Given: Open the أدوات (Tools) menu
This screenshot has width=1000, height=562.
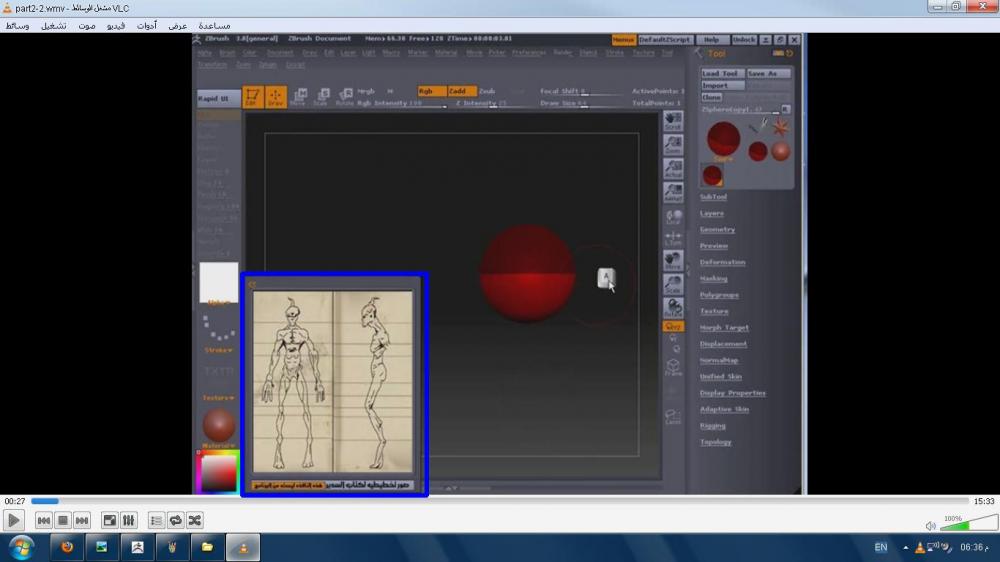Looking at the screenshot, I should coord(147,25).
